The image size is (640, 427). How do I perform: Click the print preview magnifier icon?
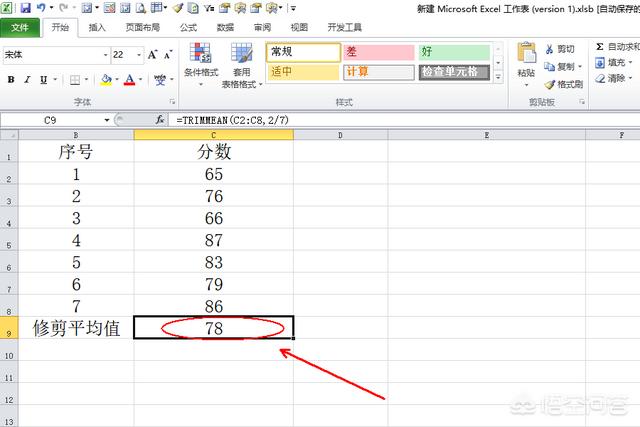coord(140,7)
